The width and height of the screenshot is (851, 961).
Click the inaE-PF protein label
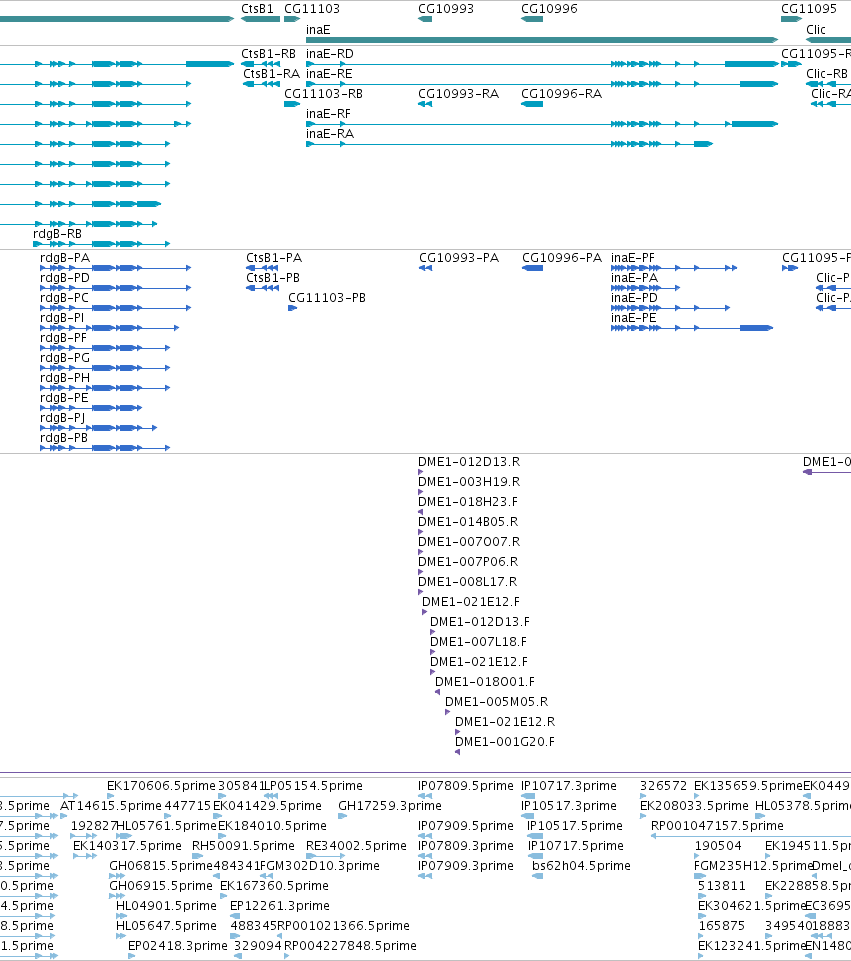tap(633, 258)
